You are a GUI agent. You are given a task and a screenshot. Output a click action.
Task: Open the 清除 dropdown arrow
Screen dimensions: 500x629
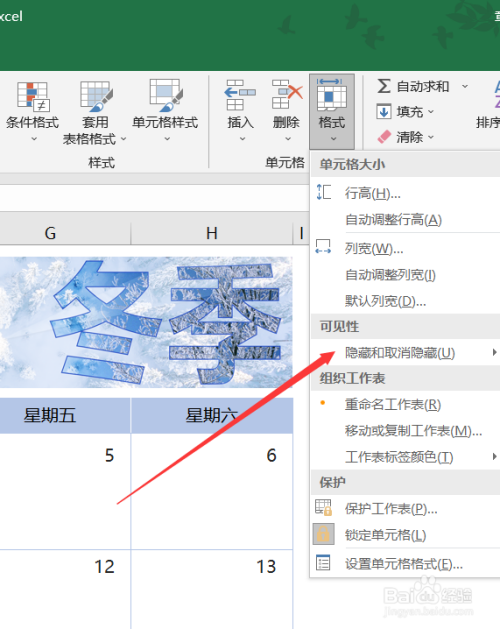pos(431,137)
